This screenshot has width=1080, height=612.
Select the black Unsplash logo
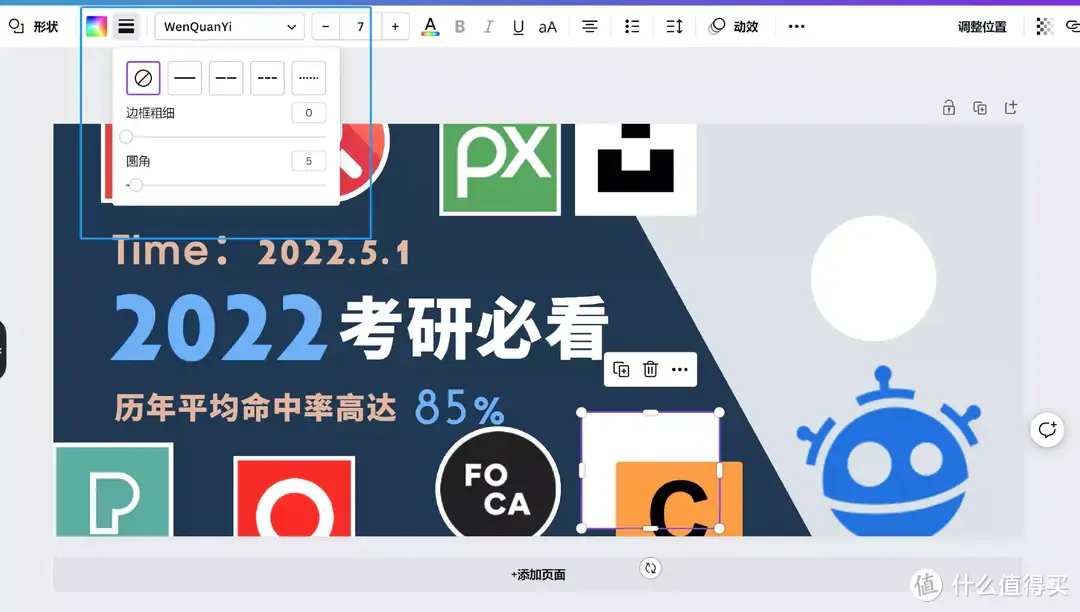tap(636, 169)
